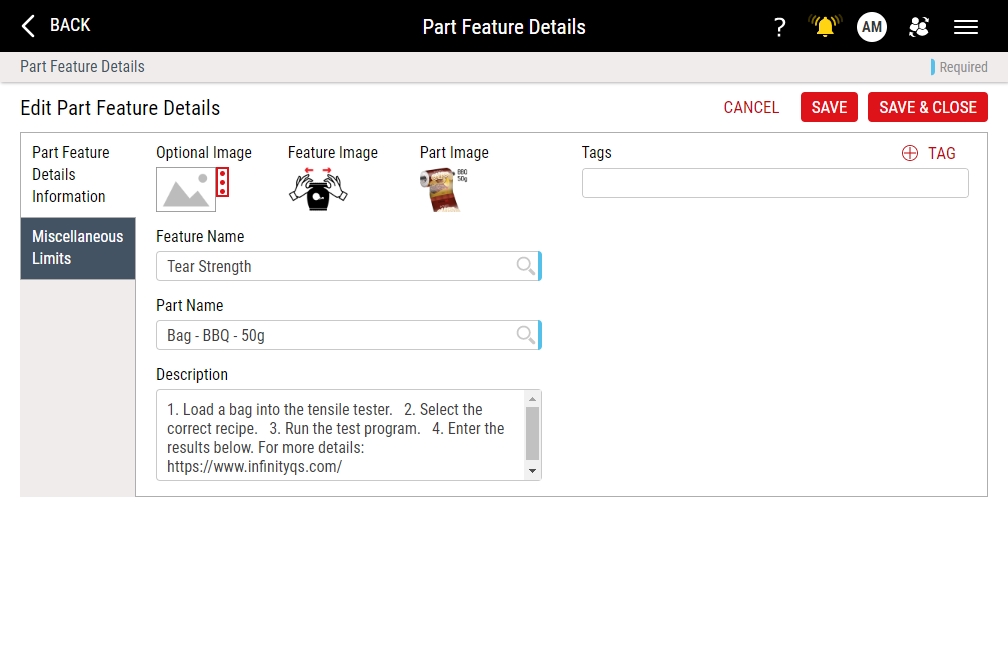Viewport: 1008px width, 648px height.
Task: Open the hamburger navigation menu
Action: coord(966,27)
